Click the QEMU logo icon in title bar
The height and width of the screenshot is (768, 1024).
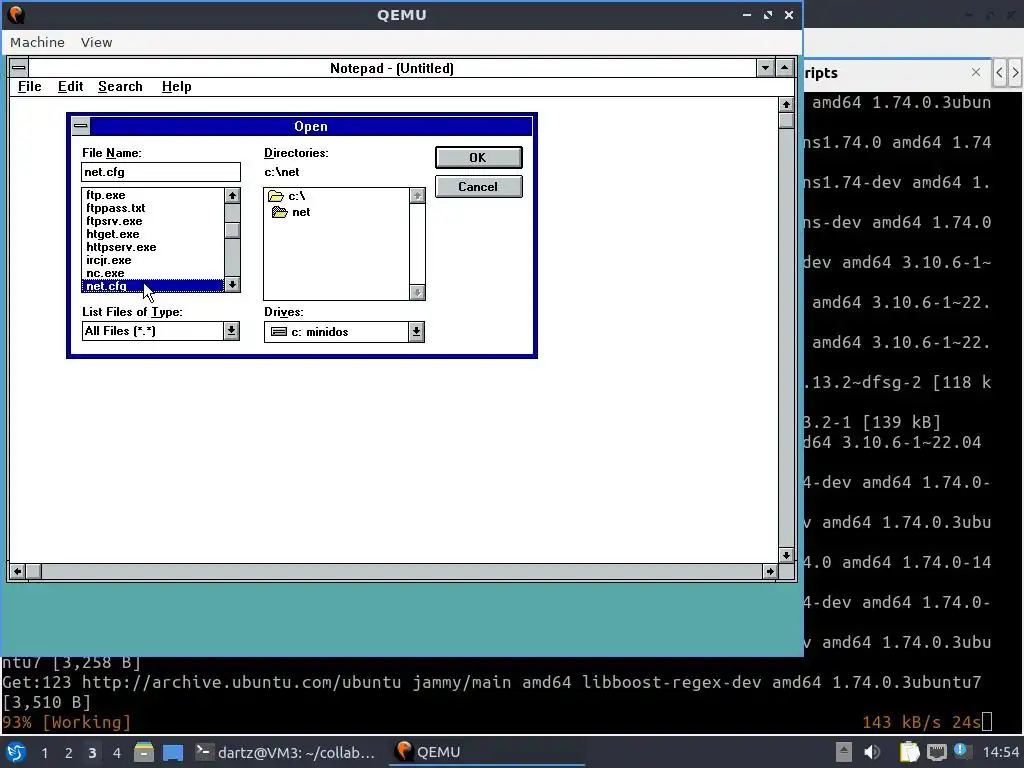click(16, 14)
